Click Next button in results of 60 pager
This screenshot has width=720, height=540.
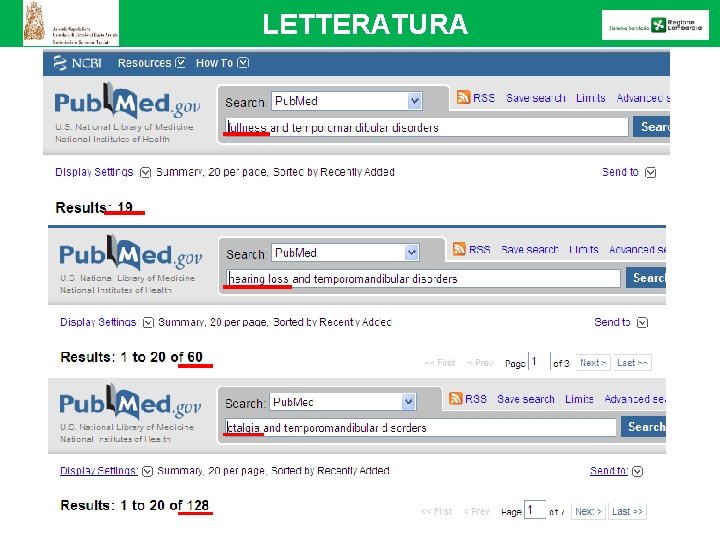point(593,363)
